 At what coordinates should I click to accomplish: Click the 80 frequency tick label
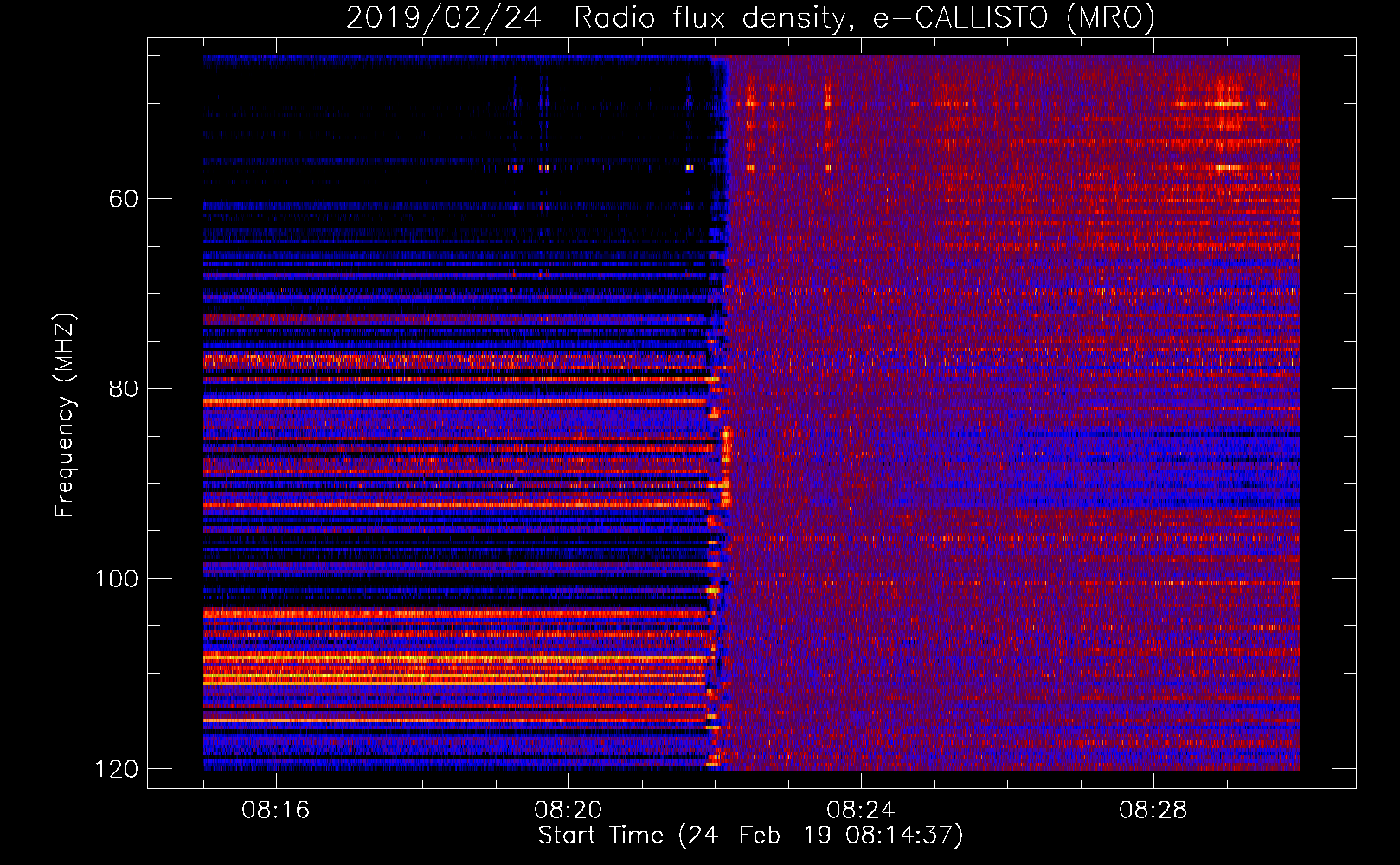pos(123,389)
